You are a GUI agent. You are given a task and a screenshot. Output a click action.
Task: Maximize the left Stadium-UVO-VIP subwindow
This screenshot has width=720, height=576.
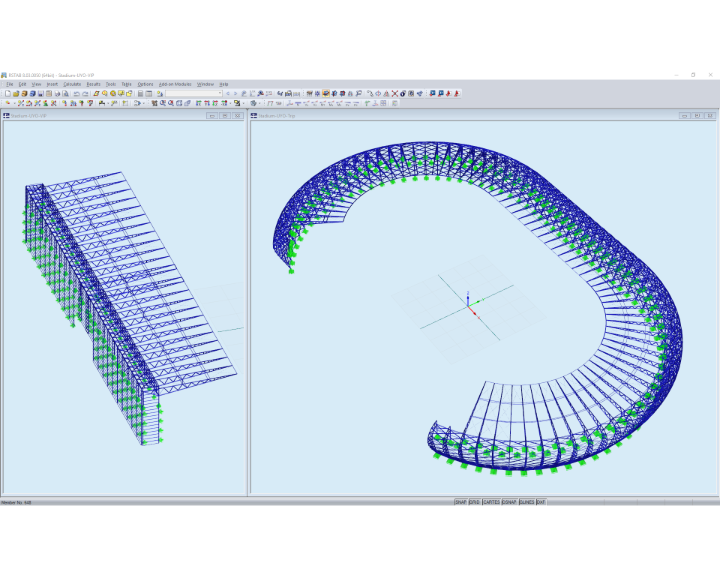pos(225,116)
